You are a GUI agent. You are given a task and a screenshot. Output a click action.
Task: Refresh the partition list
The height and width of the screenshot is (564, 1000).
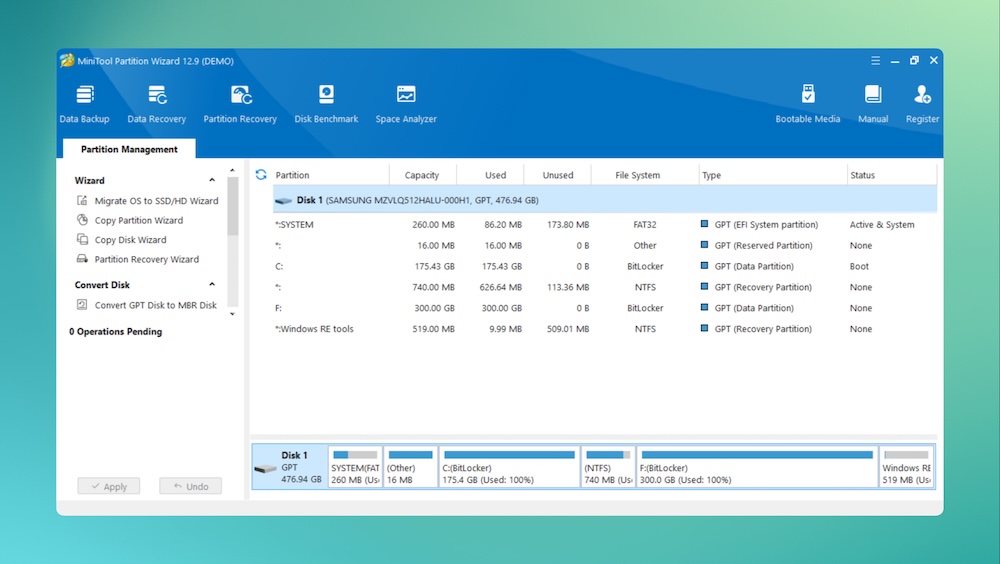click(x=261, y=174)
